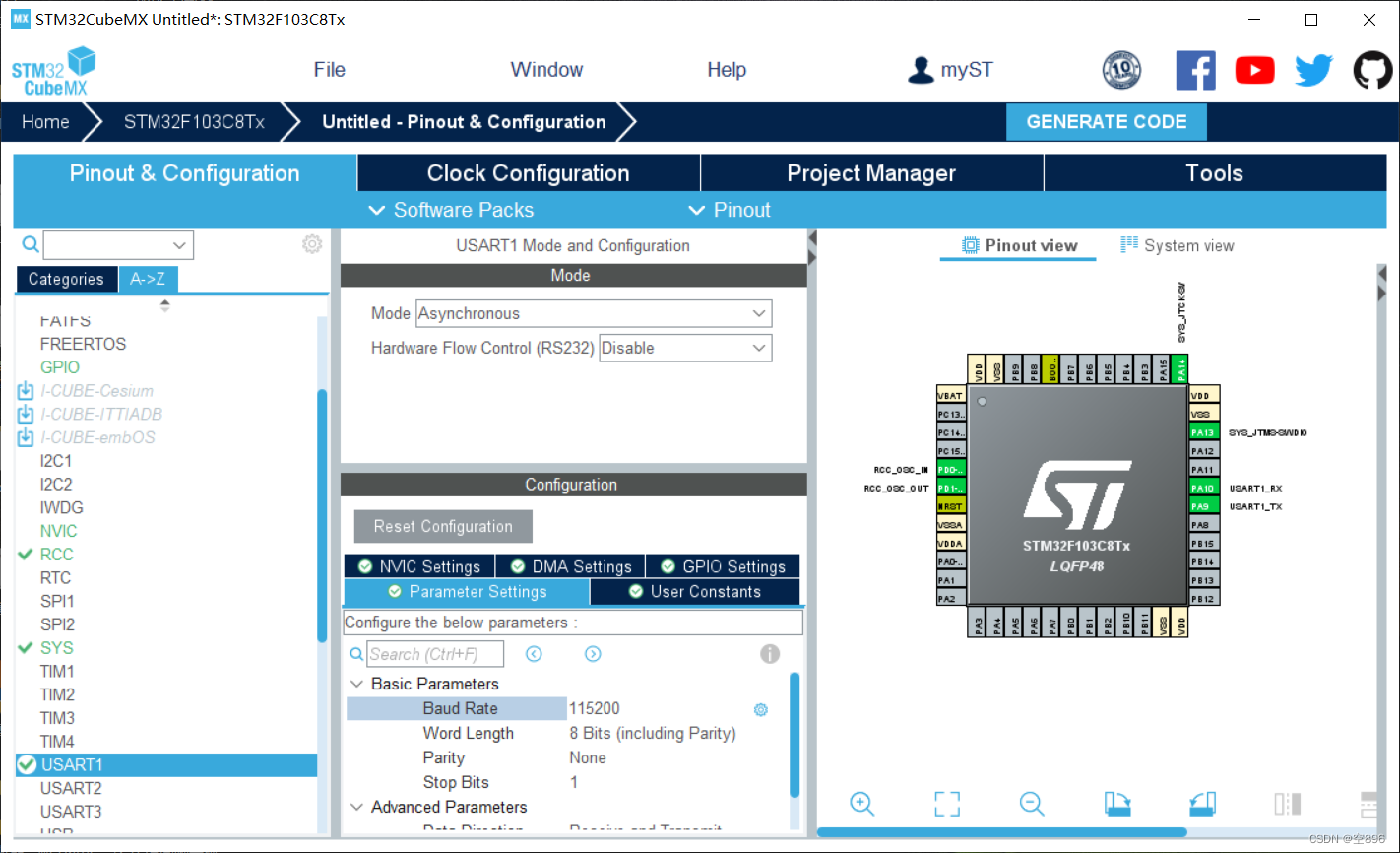
Task: Open the myST account icon
Action: (921, 70)
